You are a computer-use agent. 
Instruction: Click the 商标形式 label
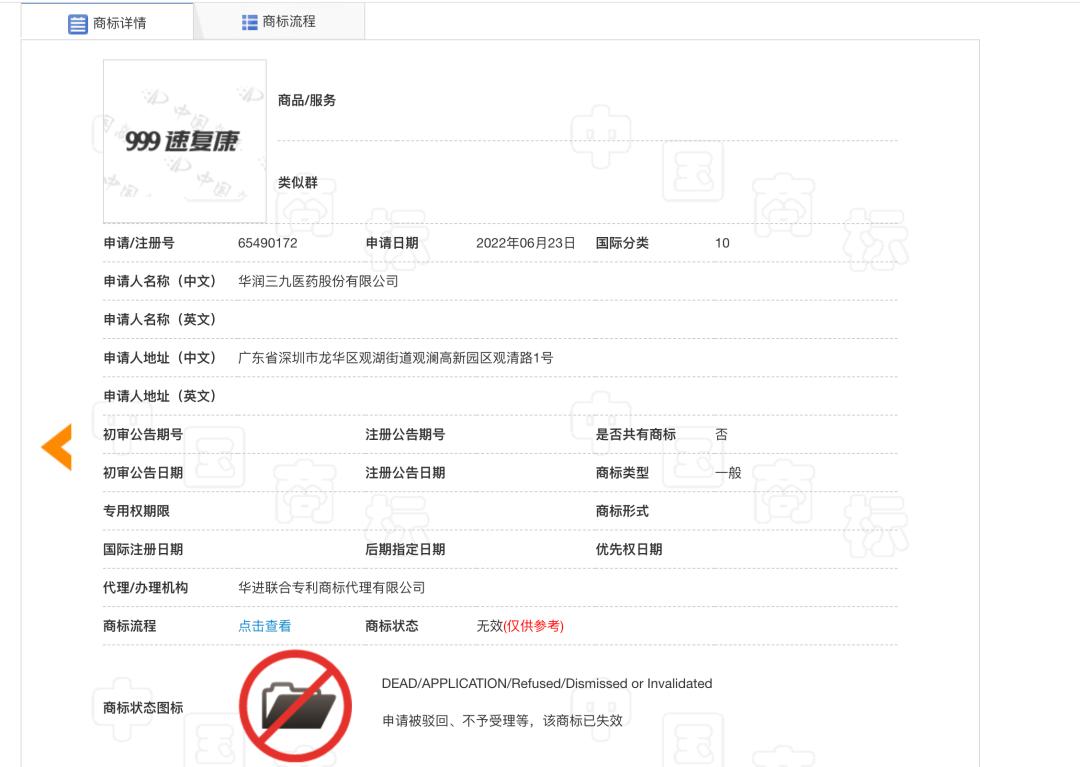(x=622, y=511)
